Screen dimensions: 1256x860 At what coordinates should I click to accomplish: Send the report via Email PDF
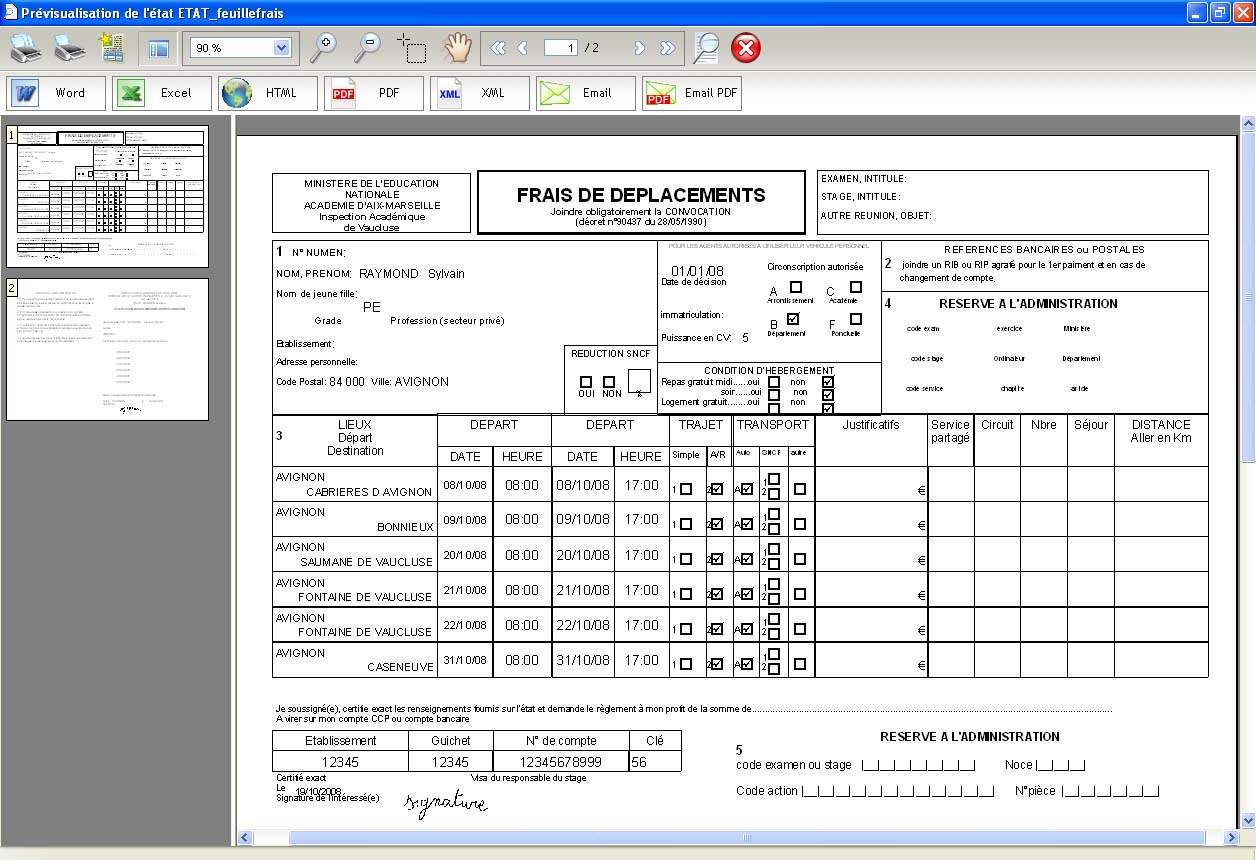coord(692,93)
